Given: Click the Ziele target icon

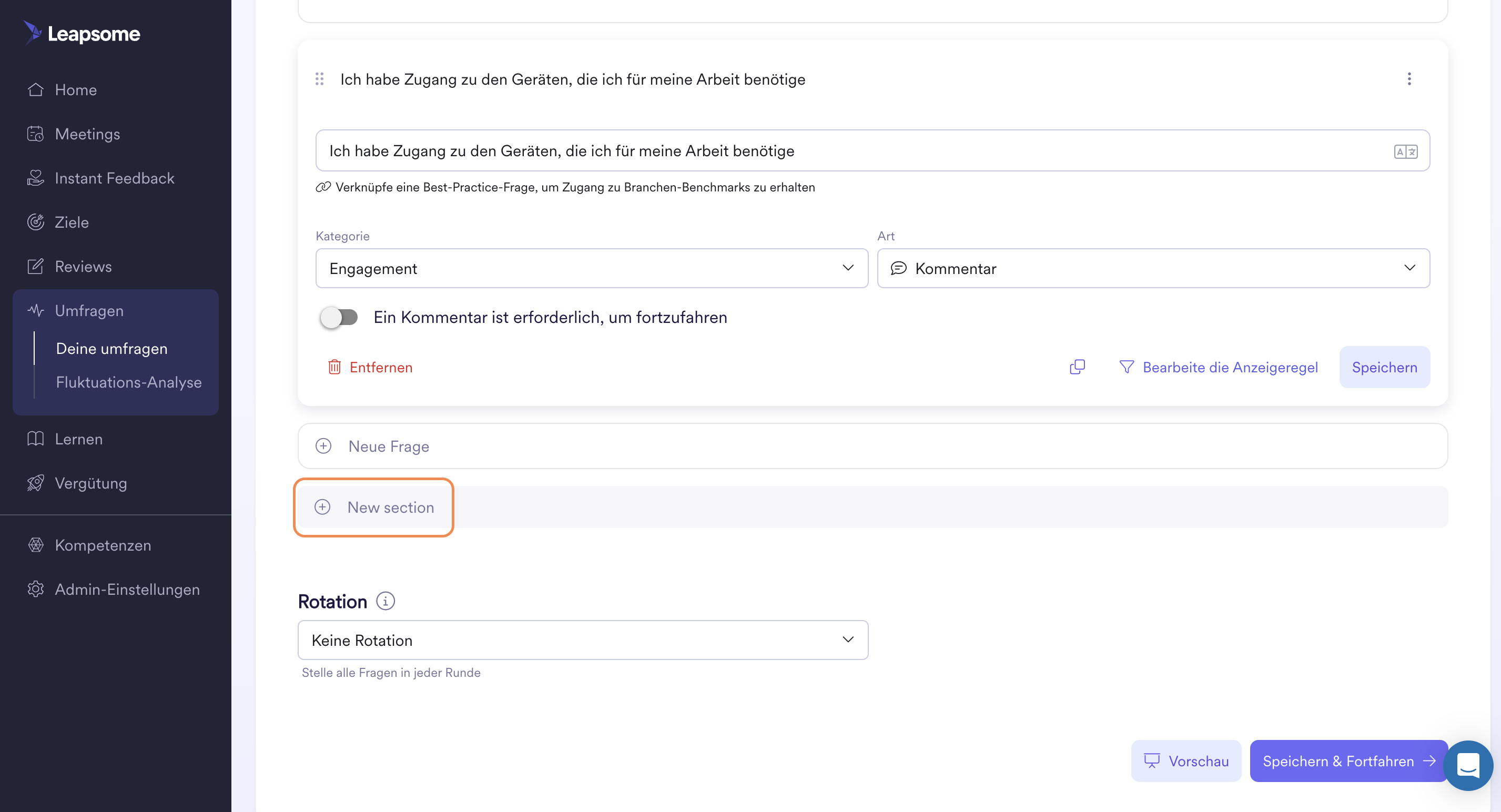Looking at the screenshot, I should (36, 222).
